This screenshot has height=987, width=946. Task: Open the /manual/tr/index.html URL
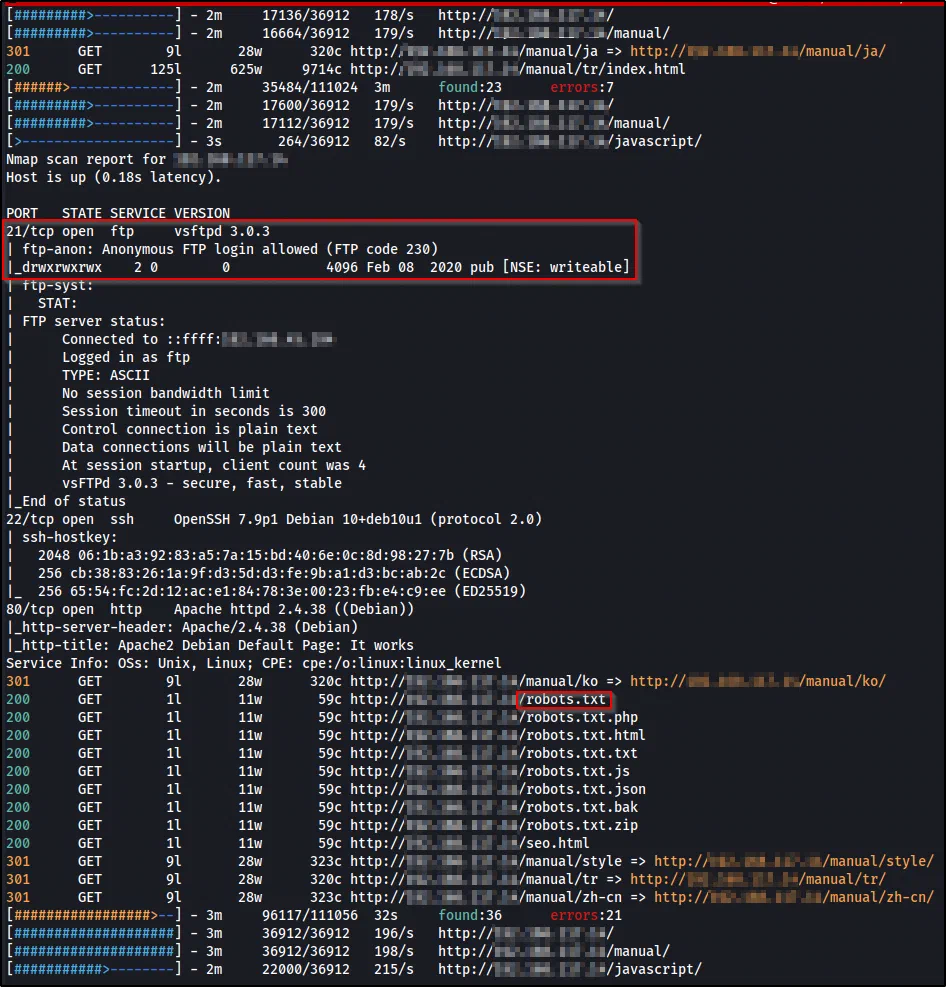tap(517, 69)
